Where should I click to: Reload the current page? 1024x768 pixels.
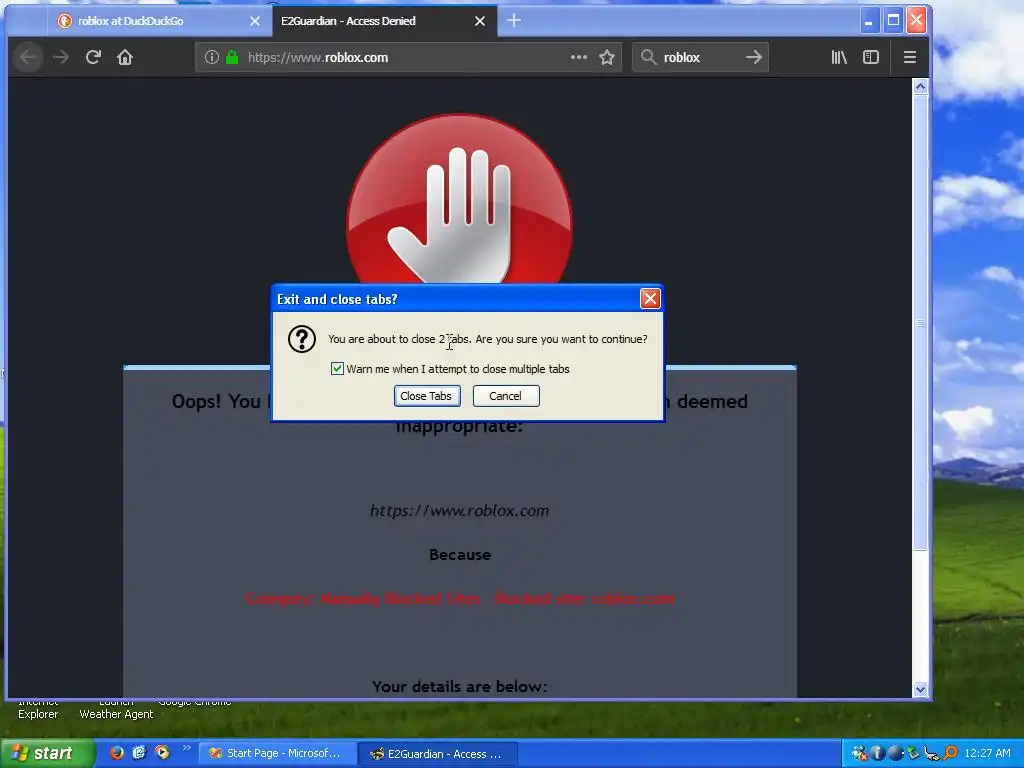(93, 57)
